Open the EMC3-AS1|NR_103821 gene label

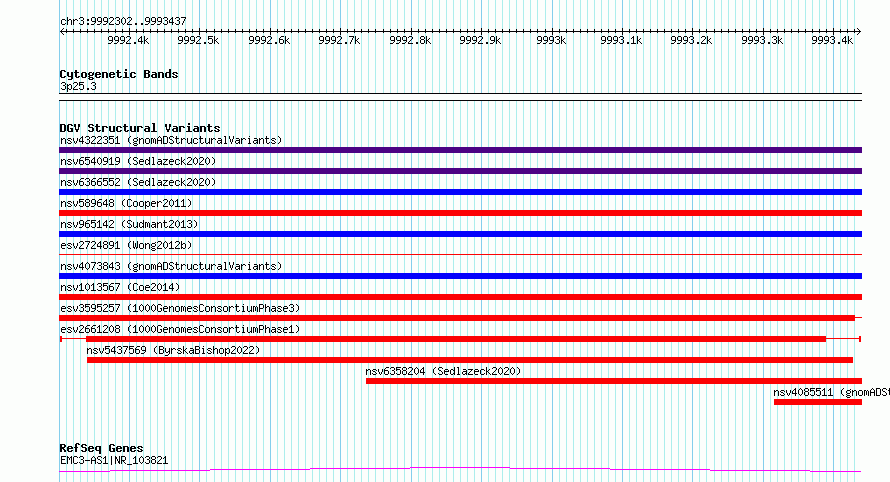[114, 460]
